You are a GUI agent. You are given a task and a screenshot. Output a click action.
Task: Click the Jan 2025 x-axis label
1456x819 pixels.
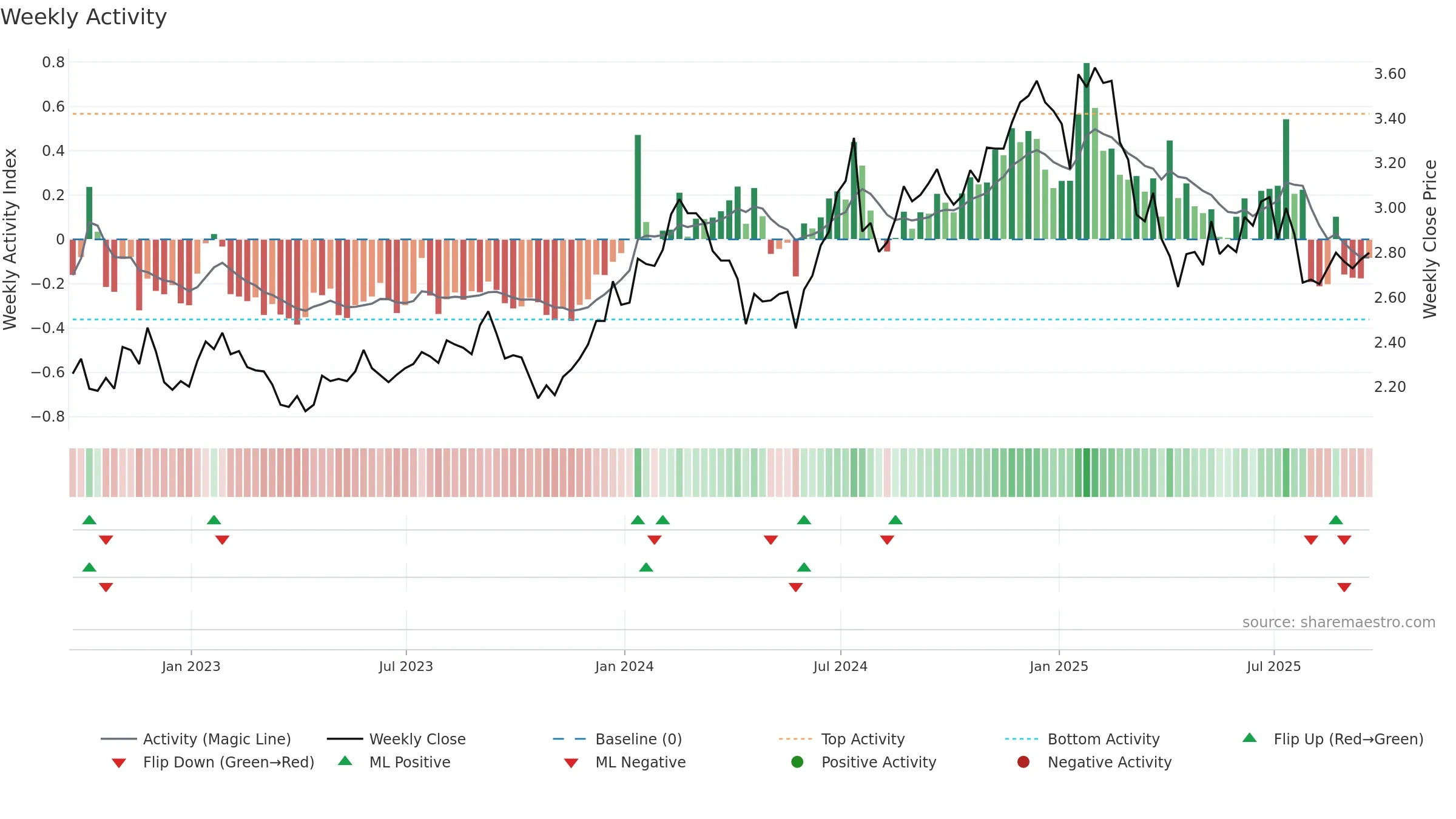pyautogui.click(x=1059, y=666)
